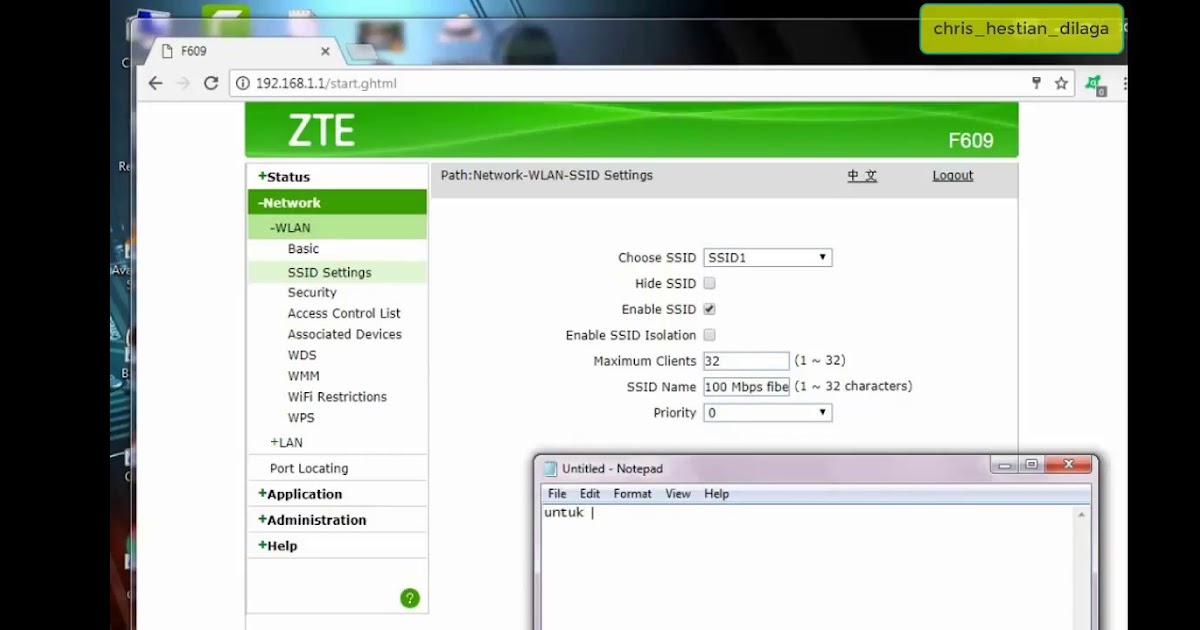Click the browser address bar URL
Screen dimensions: 1200x630
326,83
